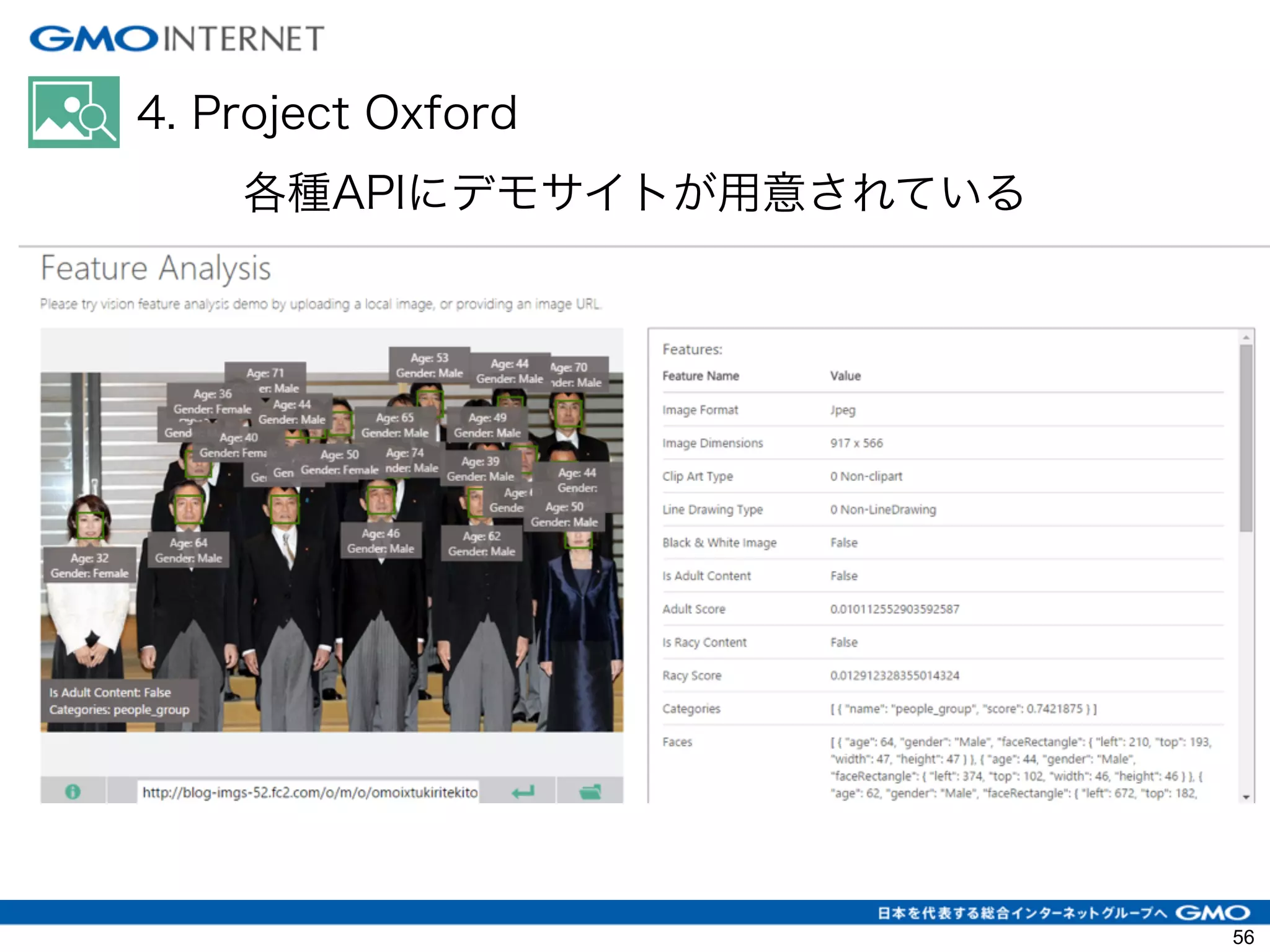Submit the image URL with the green return arrow
This screenshot has width=1270, height=952.
(523, 791)
